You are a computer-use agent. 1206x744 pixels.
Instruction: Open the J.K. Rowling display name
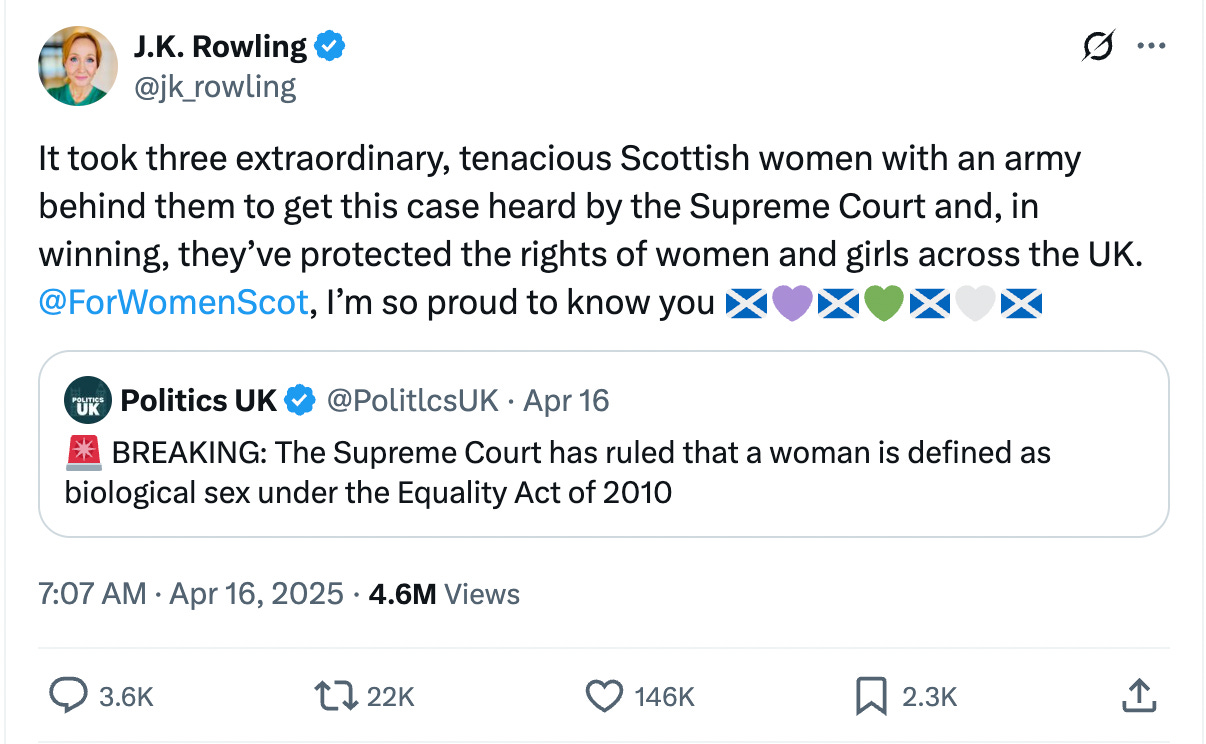[x=220, y=46]
